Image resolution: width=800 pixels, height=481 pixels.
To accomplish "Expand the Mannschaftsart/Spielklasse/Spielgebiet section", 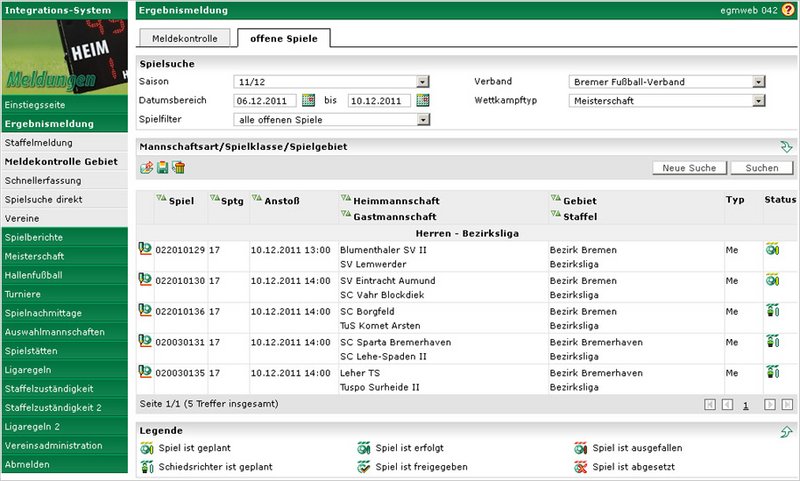I will (786, 147).
